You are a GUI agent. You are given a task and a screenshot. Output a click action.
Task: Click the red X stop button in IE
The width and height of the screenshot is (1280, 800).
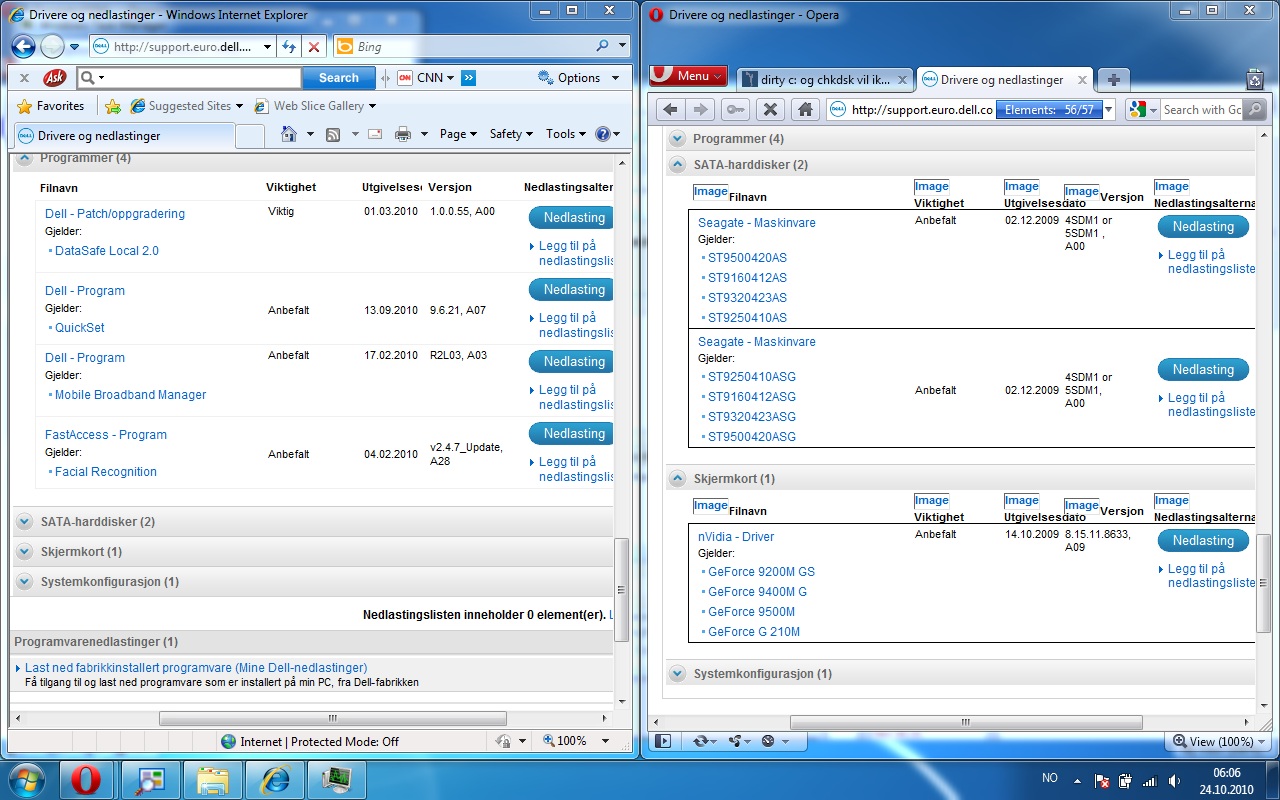point(314,46)
